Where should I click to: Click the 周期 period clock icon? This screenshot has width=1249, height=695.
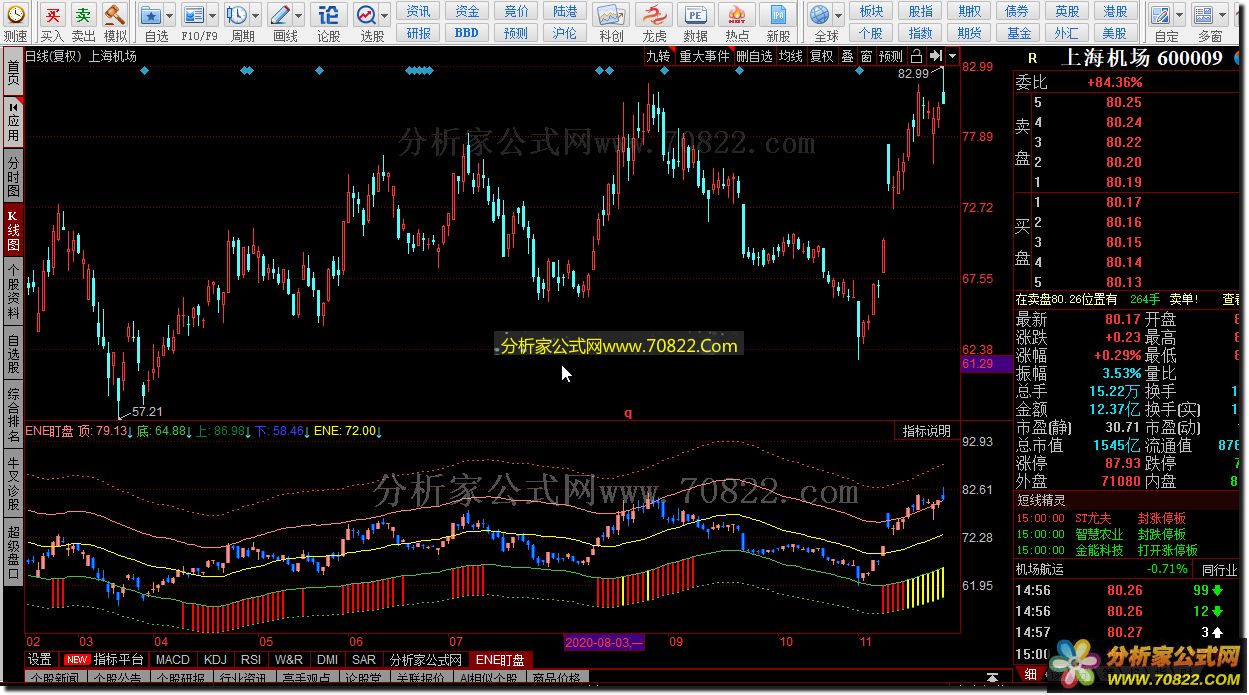tap(237, 15)
